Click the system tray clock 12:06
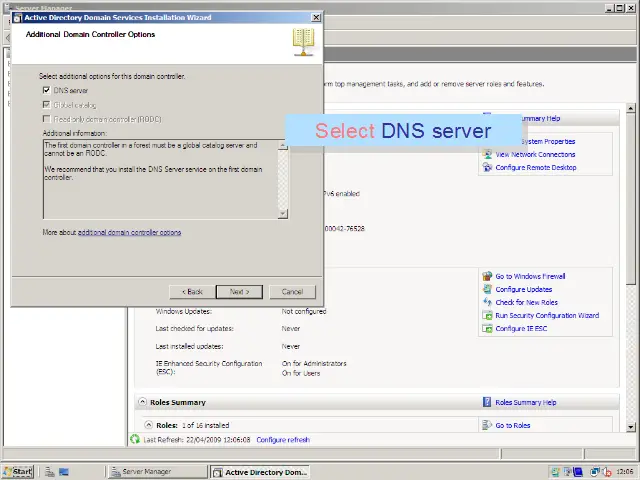640x480 pixels. (625, 472)
